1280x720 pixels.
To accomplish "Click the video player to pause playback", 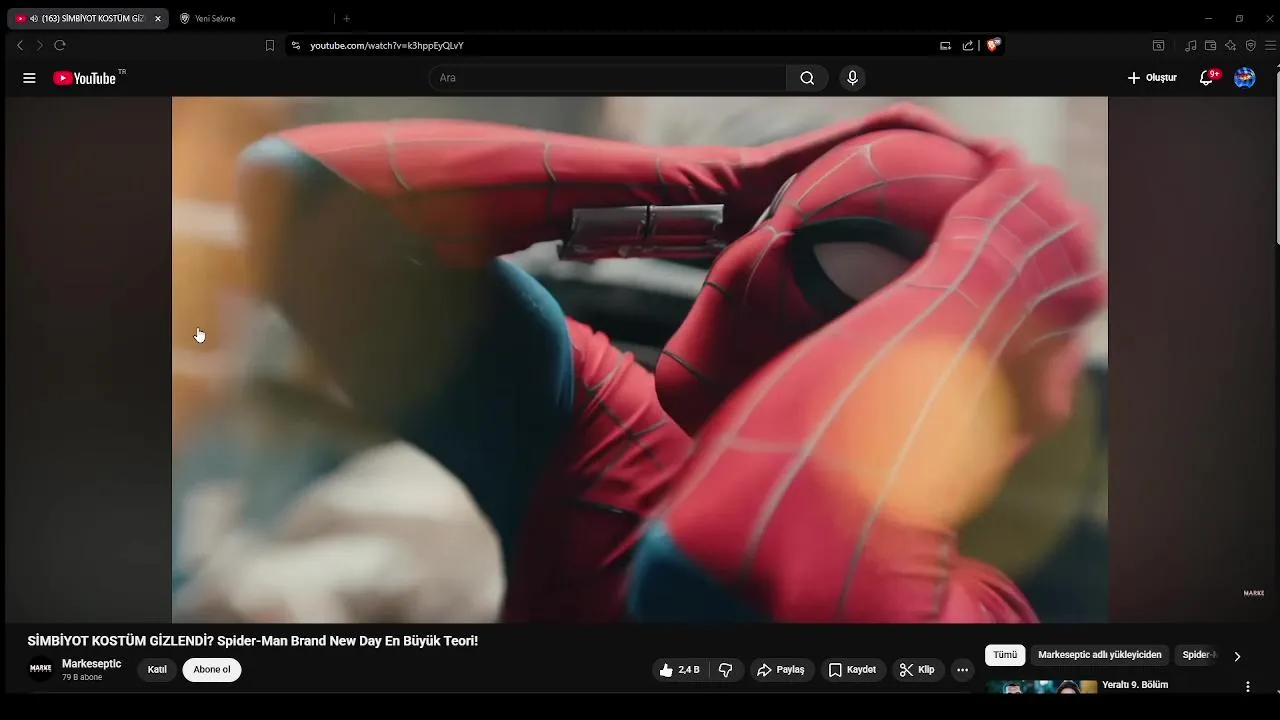I will coord(640,360).
